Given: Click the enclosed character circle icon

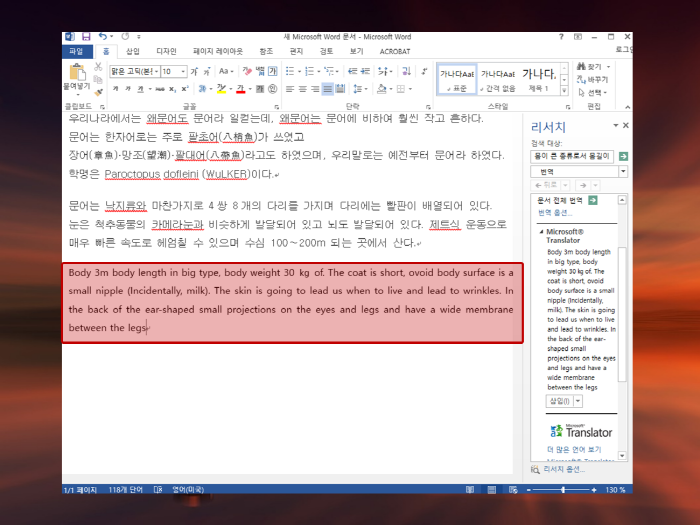Looking at the screenshot, I should click(273, 89).
